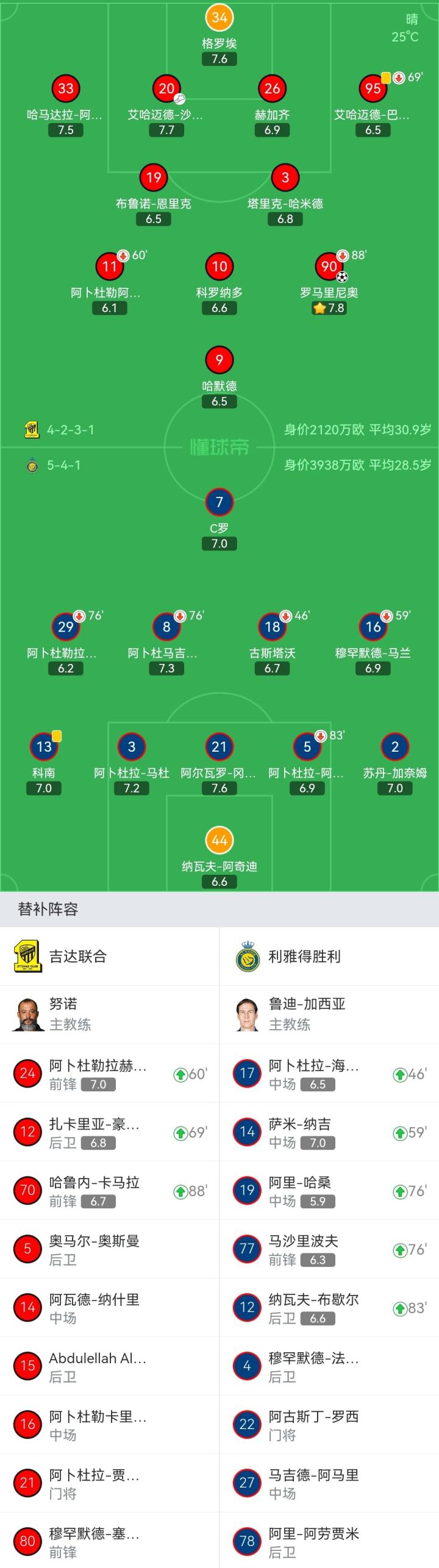Open substitute 奥马尔-奥斯曼 number 5 row
439x1568 pixels.
(x=110, y=1249)
